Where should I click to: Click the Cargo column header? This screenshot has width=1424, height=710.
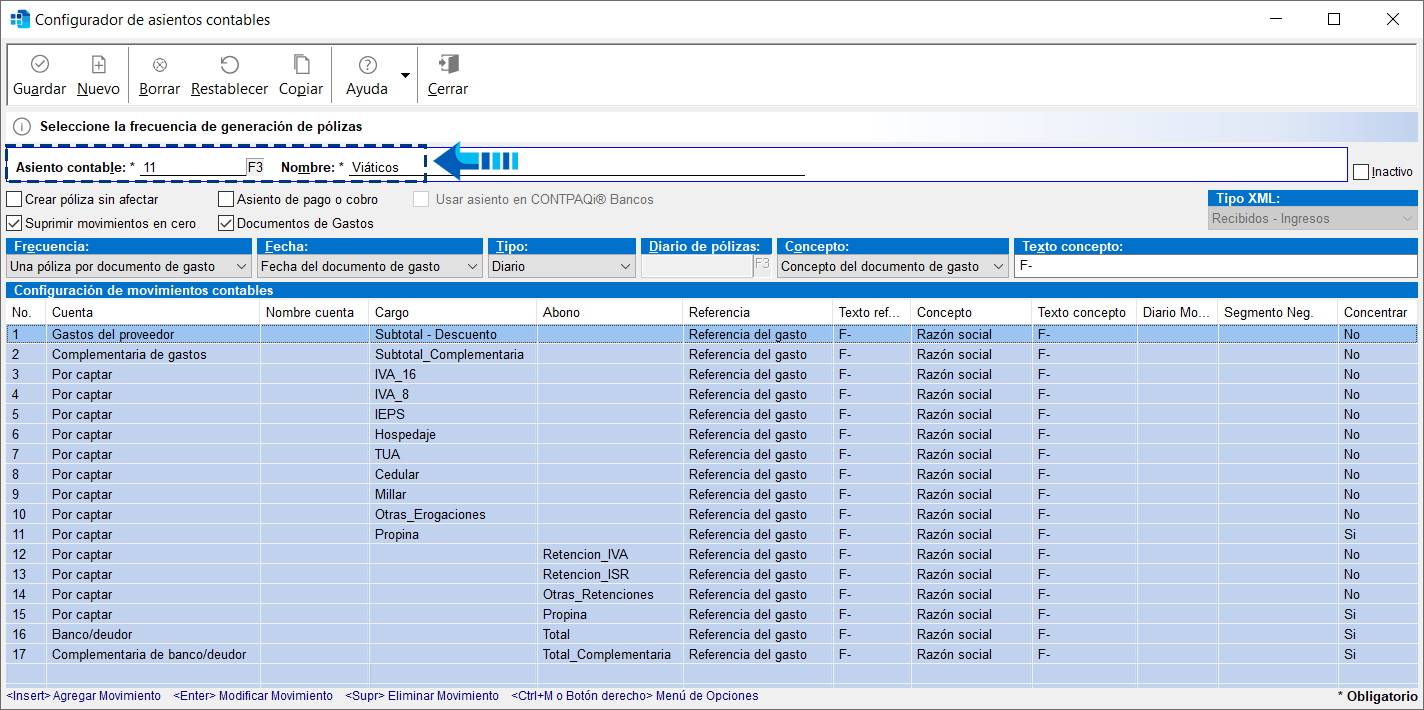pyautogui.click(x=452, y=312)
